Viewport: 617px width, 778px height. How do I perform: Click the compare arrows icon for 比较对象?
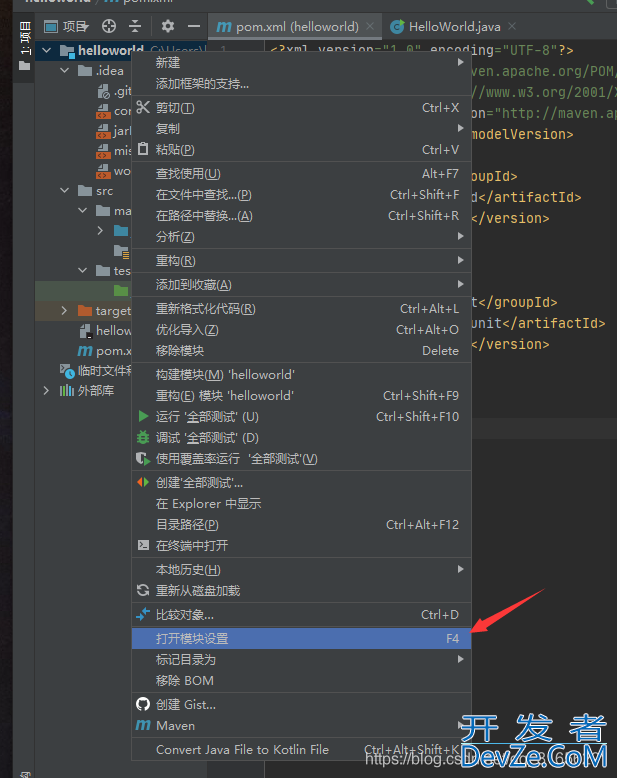click(143, 614)
